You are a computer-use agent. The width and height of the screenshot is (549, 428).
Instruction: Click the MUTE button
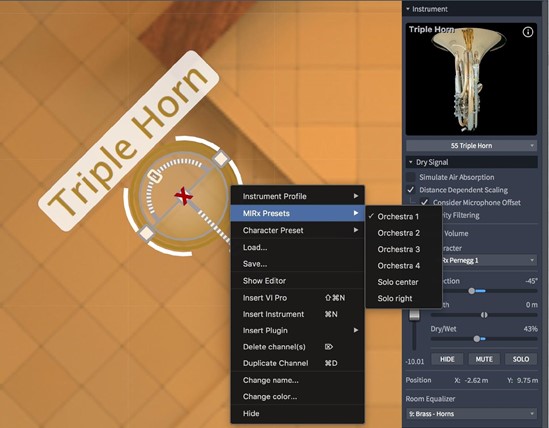[484, 359]
